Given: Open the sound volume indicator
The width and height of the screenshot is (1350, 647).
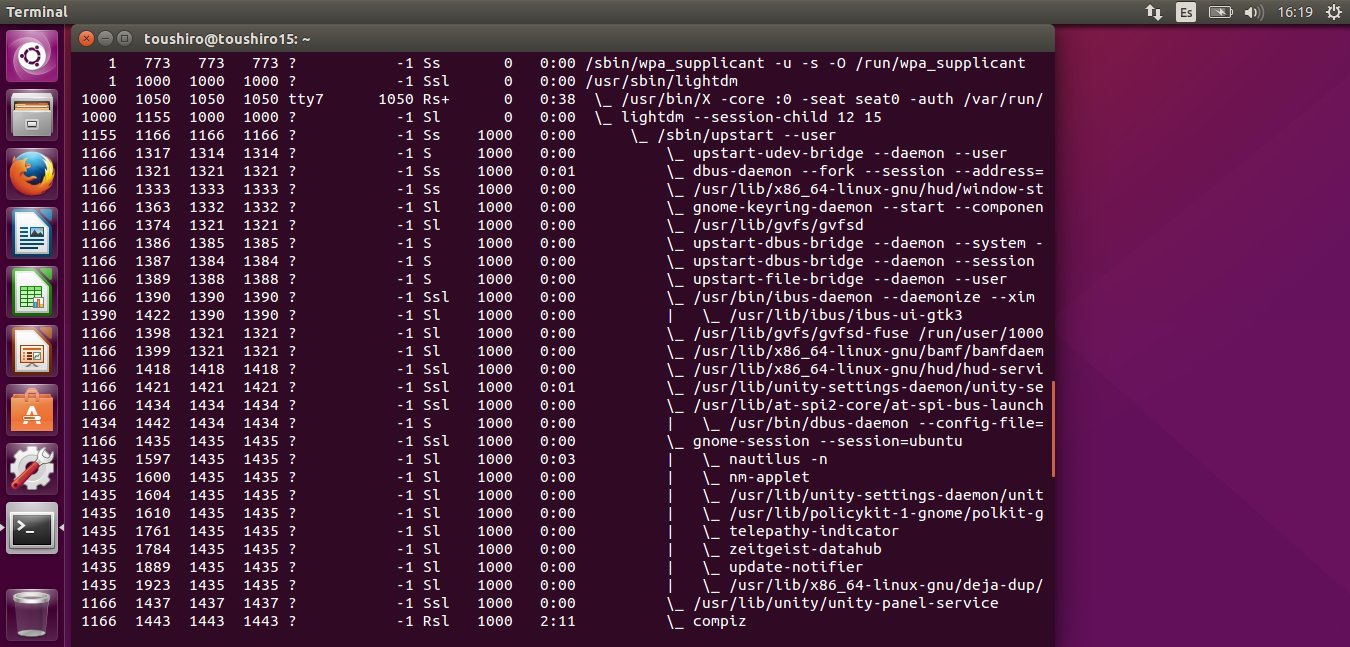Looking at the screenshot, I should [1253, 12].
